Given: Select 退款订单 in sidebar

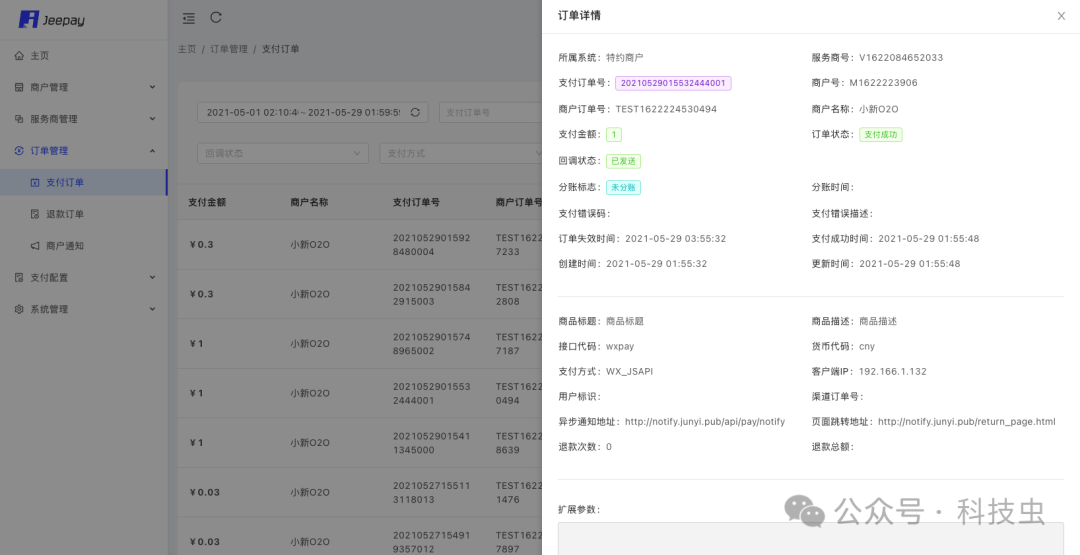Looking at the screenshot, I should tap(83, 214).
